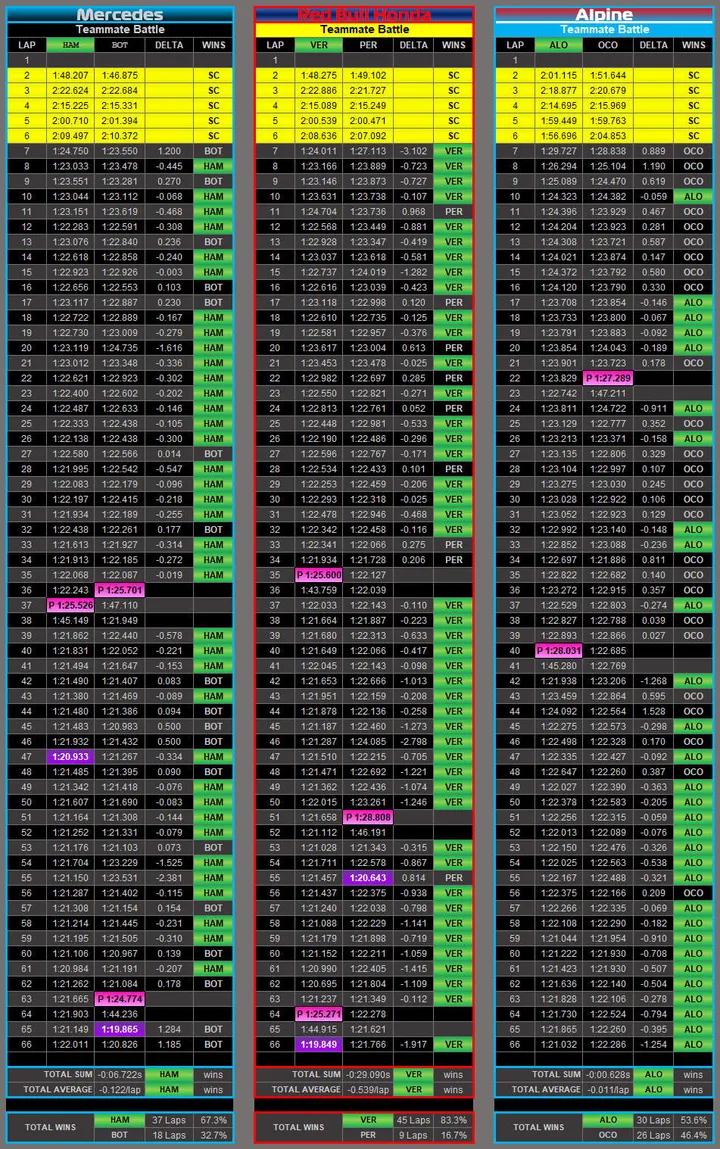The height and width of the screenshot is (1149, 720).
Task: Click safety car lap time 1:49.102
Action: tap(368, 75)
